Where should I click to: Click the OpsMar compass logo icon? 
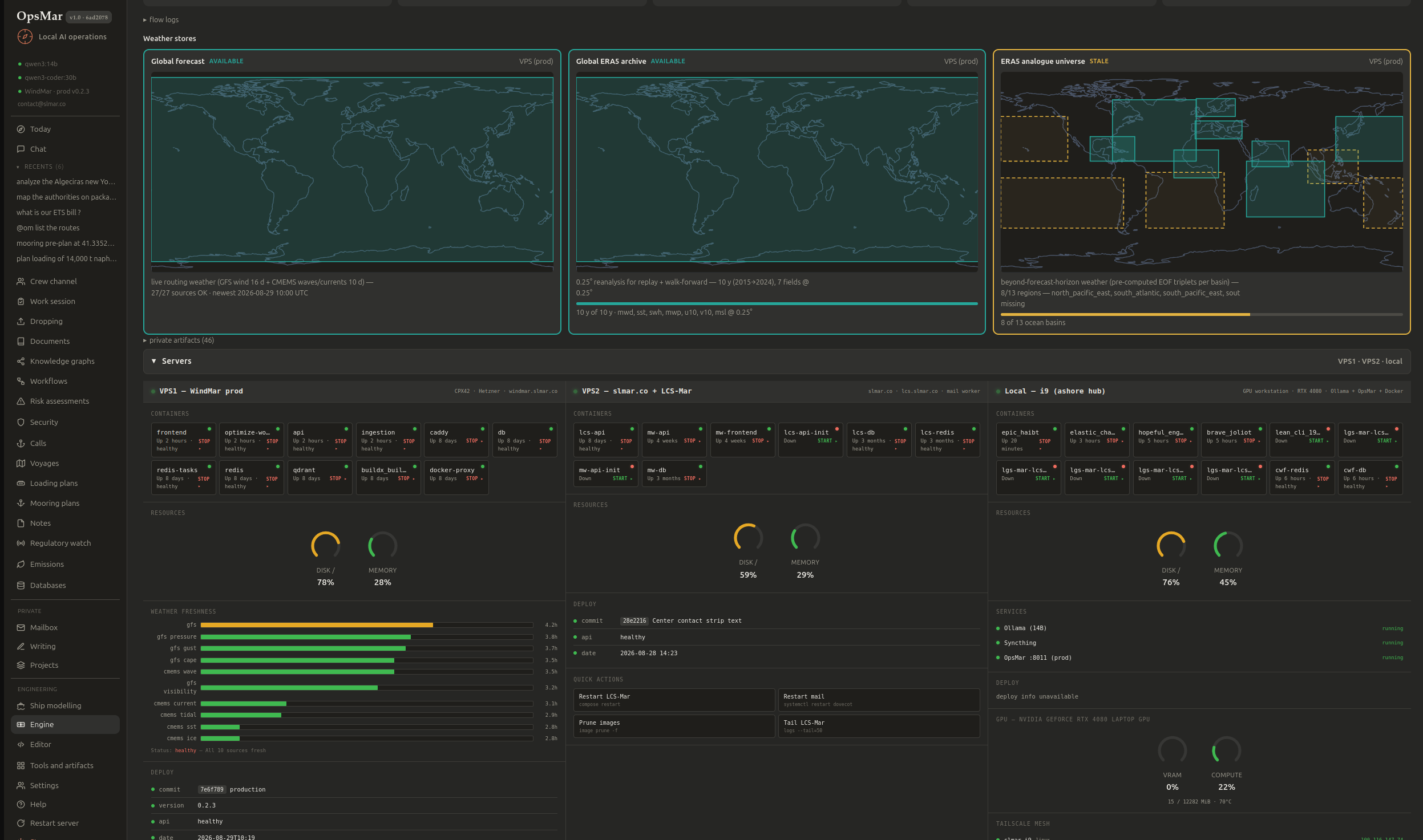pos(25,37)
